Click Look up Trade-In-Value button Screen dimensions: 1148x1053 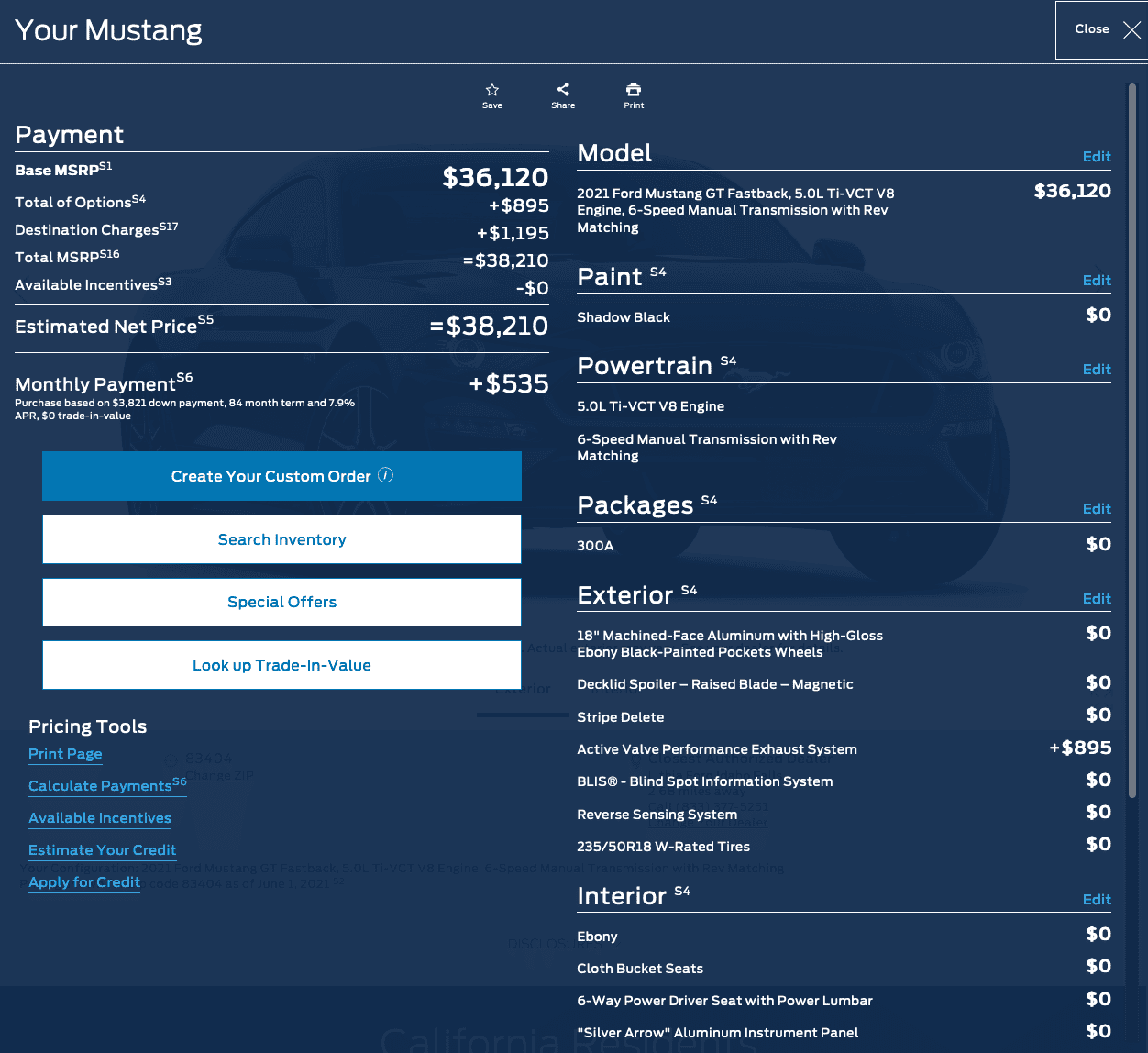click(x=281, y=665)
